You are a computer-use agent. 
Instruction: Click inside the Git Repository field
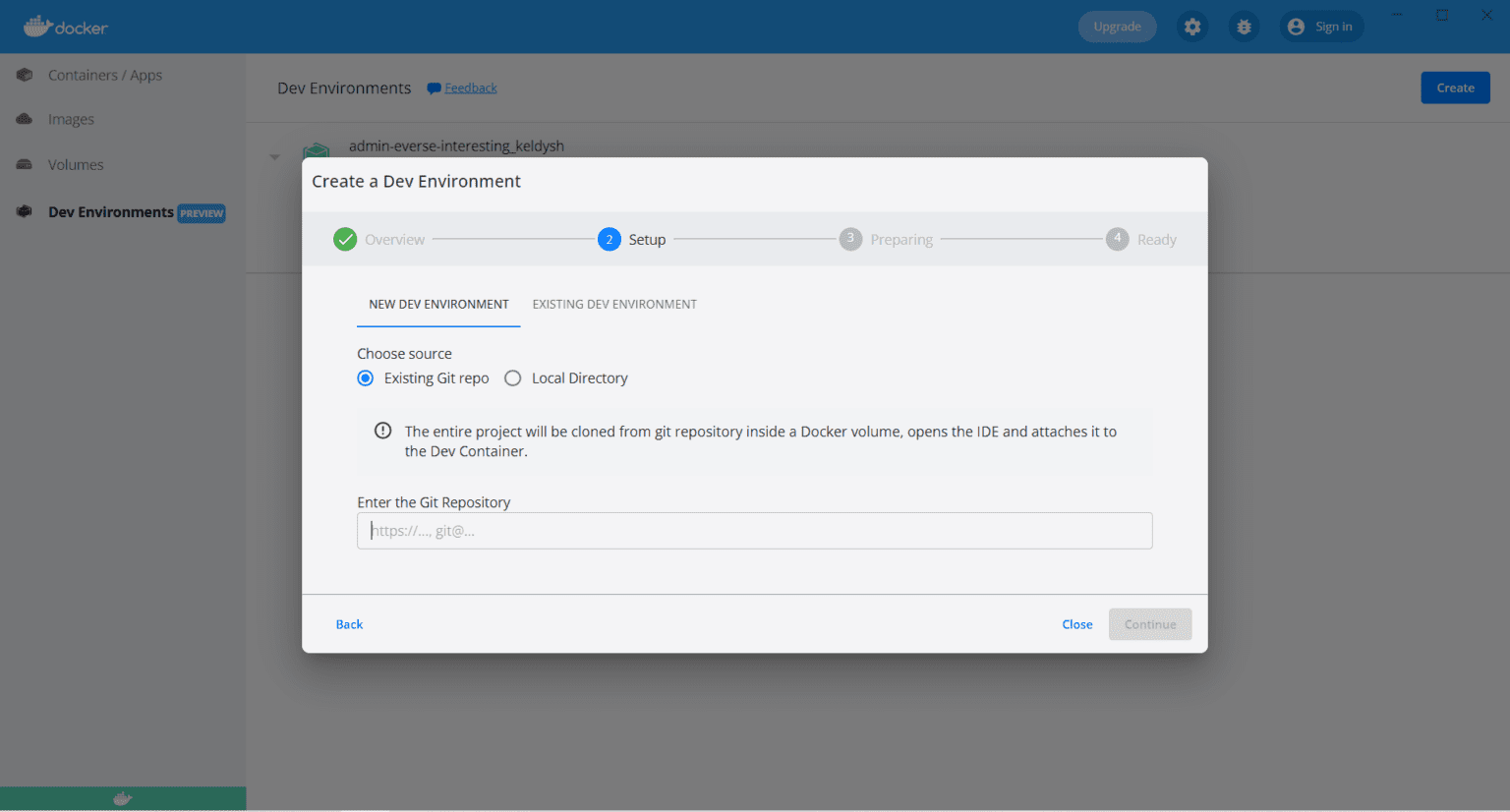[754, 530]
